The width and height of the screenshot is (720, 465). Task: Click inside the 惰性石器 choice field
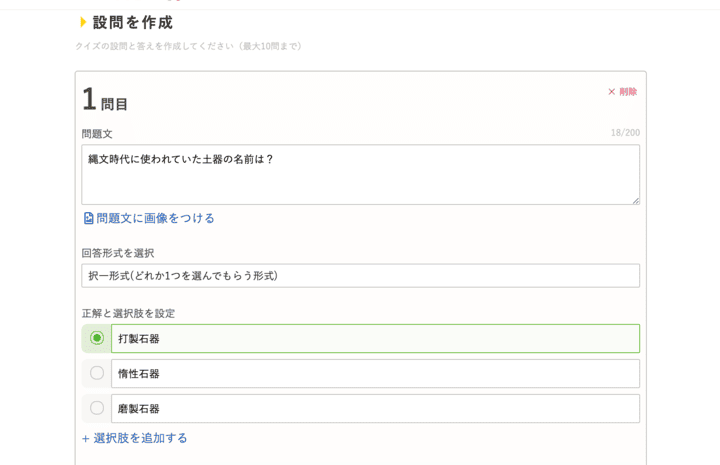click(375, 374)
